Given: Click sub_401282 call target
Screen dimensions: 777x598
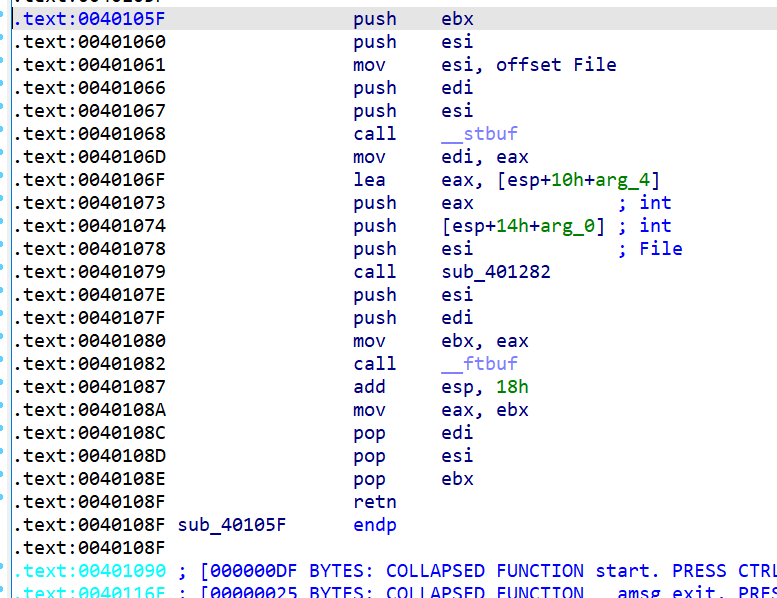Looking at the screenshot, I should pyautogui.click(x=496, y=272).
